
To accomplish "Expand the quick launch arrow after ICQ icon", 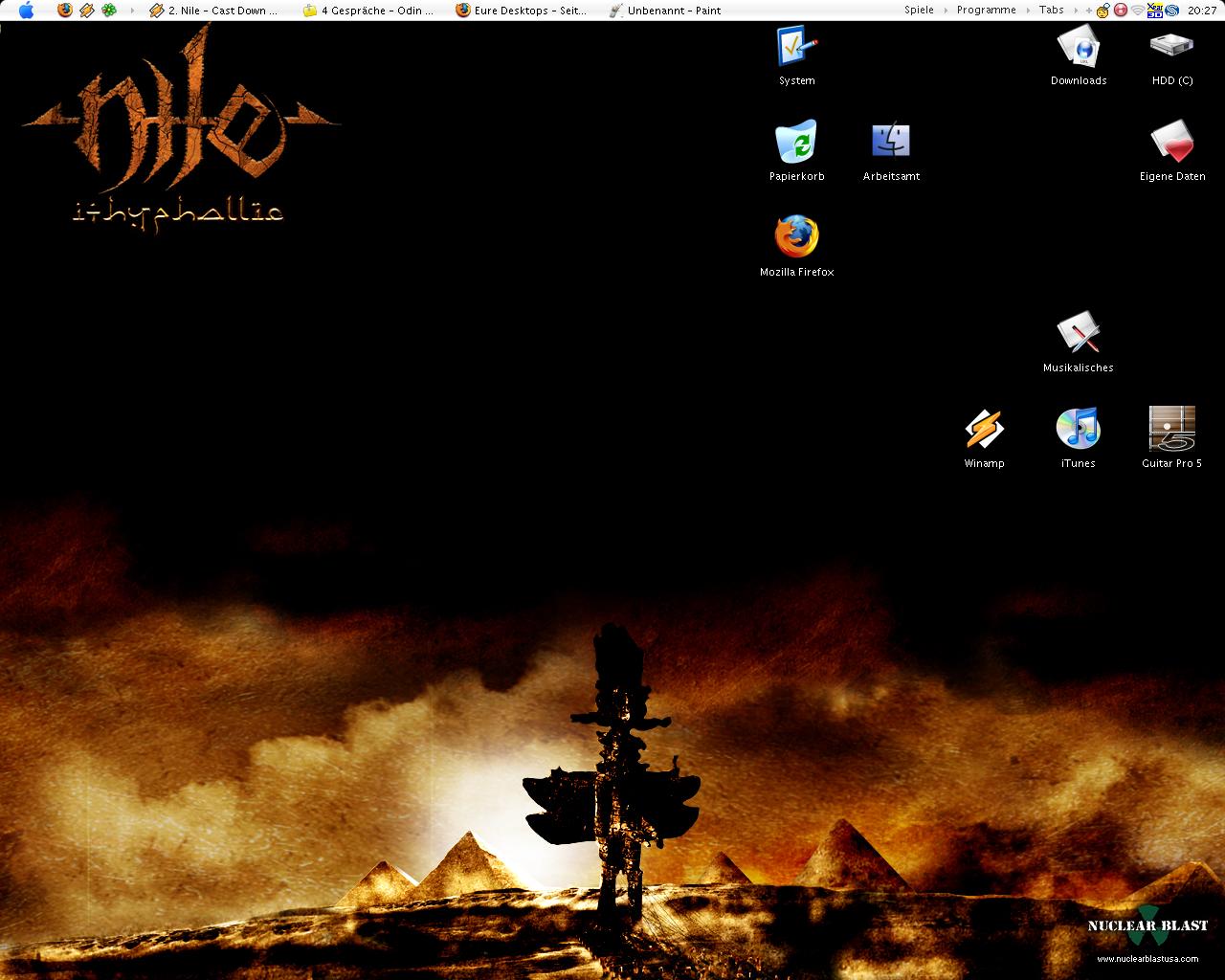I will tap(132, 11).
